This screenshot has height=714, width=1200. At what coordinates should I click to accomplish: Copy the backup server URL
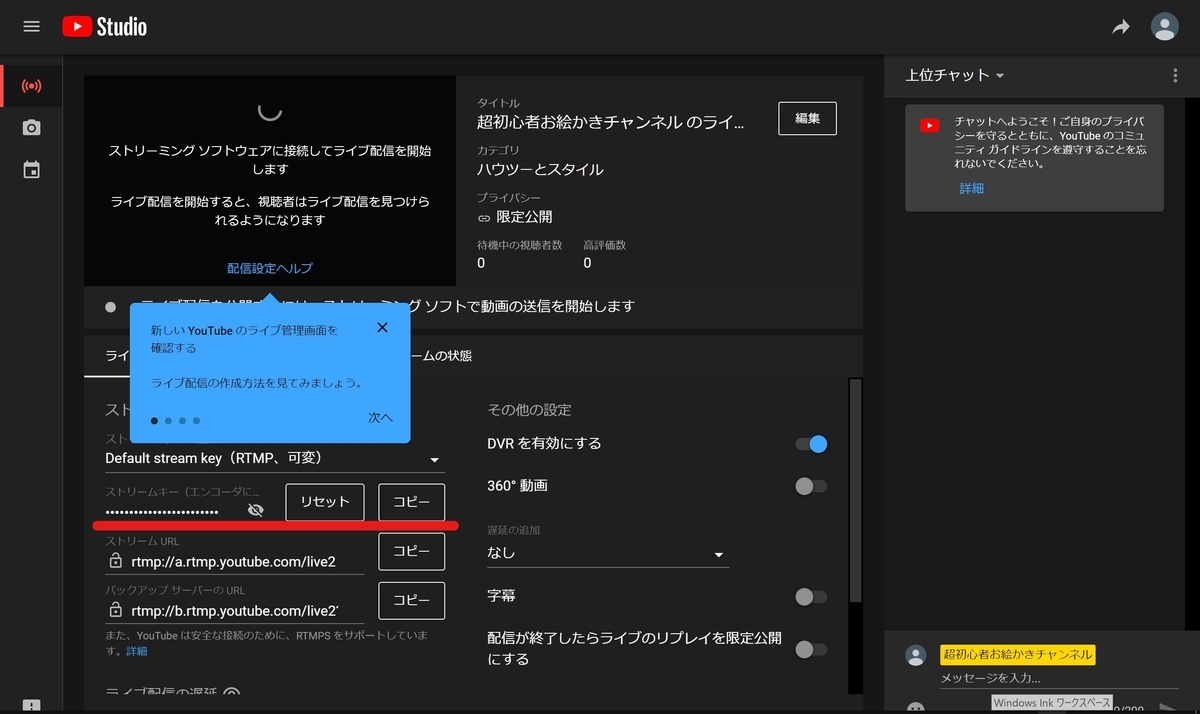point(411,601)
